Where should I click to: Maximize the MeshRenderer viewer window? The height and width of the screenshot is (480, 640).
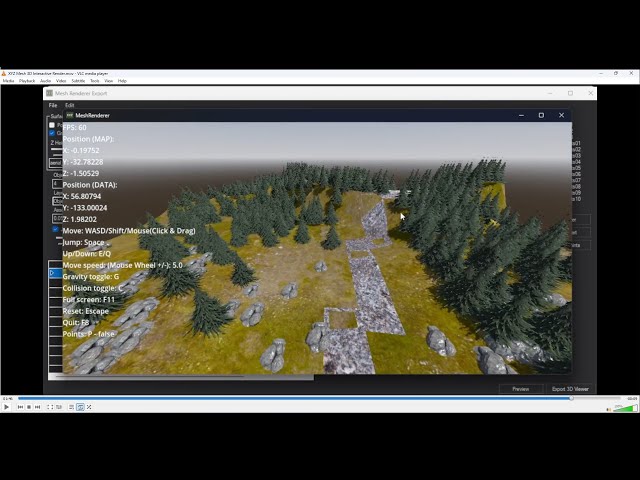click(541, 116)
